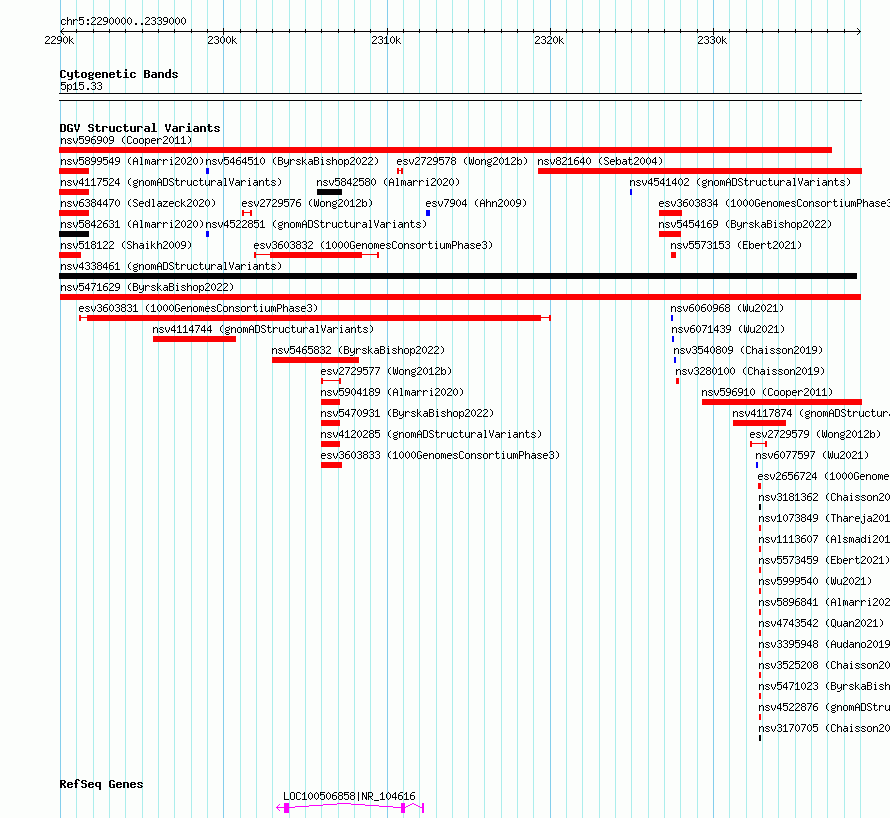Click the nsv4522876 variant label
This screenshot has width=890, height=818.
[x=824, y=707]
